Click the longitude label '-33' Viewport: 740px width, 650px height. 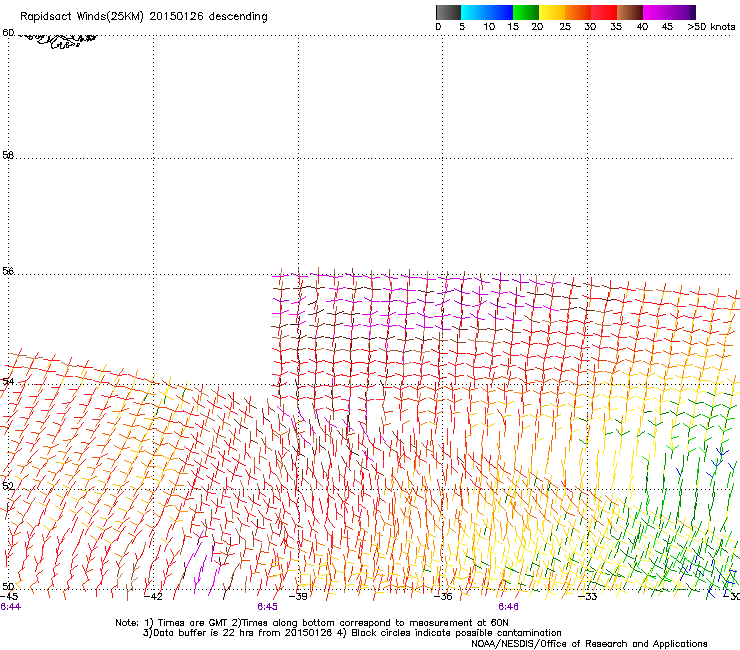[587, 597]
